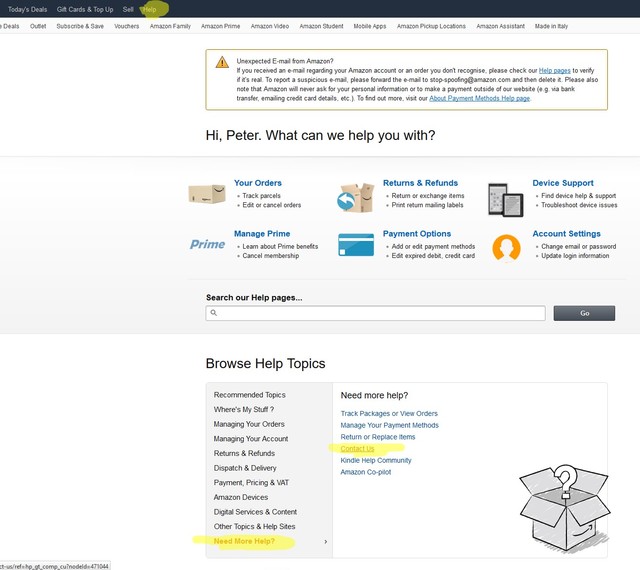The height and width of the screenshot is (570, 640).
Task: Open Kindle Help Community link
Action: point(376,461)
